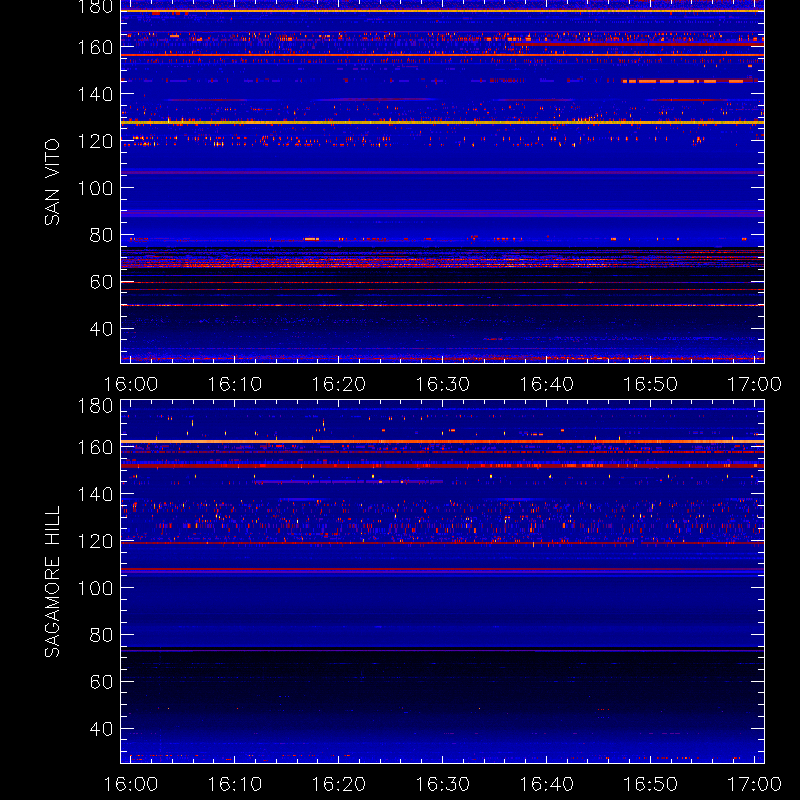The image size is (800, 800).
Task: Click the thick red band near 152 in Sagamore Hill
Action: click(x=442, y=466)
